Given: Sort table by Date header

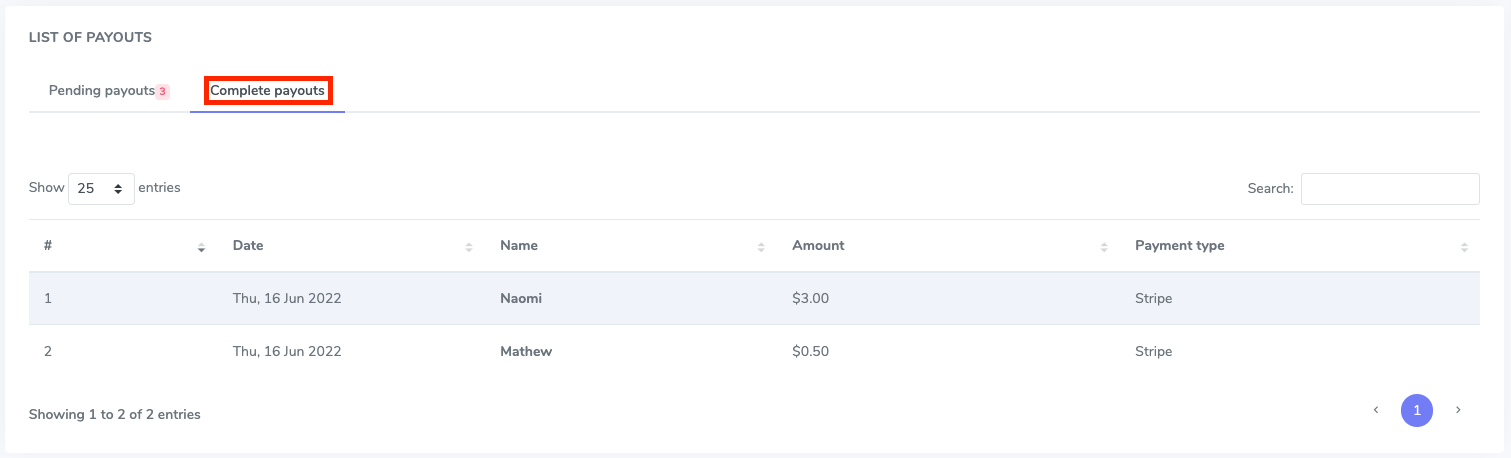Looking at the screenshot, I should [x=248, y=245].
